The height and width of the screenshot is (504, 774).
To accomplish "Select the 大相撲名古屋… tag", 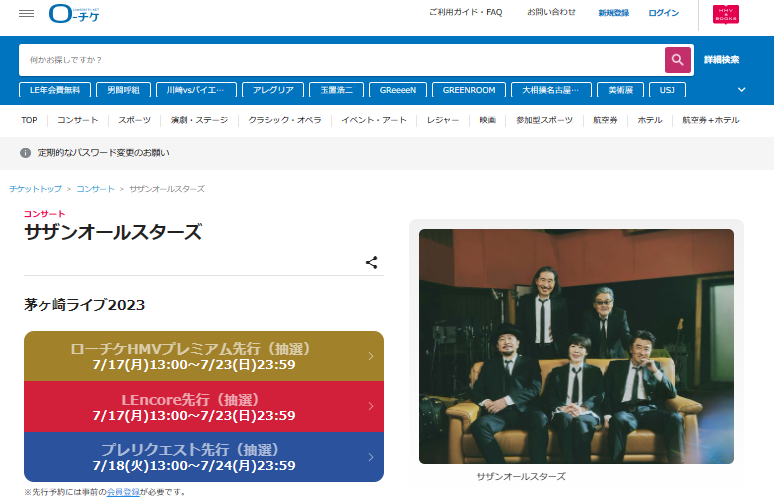I will point(551,90).
